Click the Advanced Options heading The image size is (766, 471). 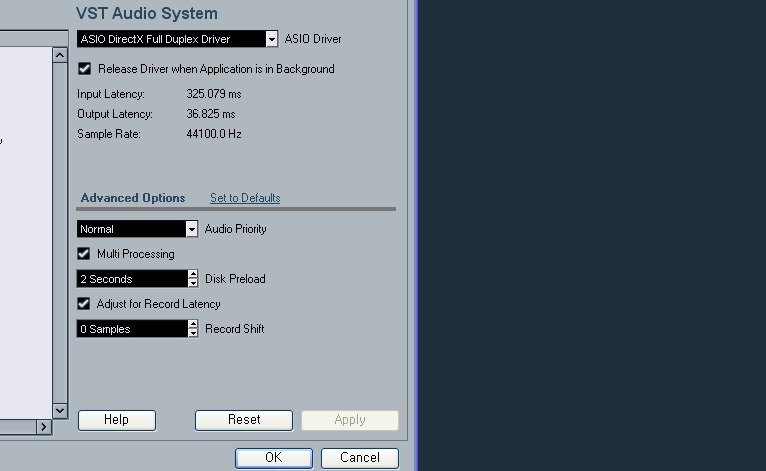point(133,198)
